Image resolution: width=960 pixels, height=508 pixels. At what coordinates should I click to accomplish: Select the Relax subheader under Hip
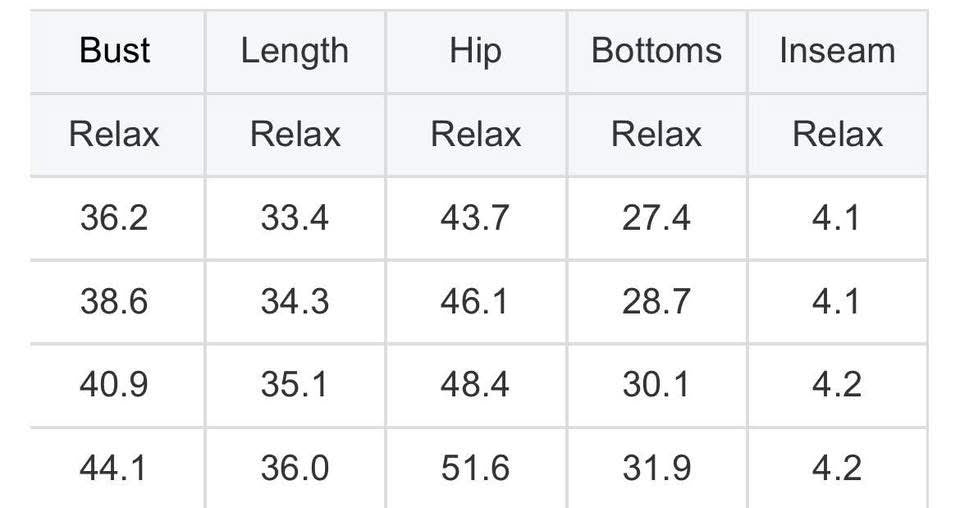pos(475,135)
